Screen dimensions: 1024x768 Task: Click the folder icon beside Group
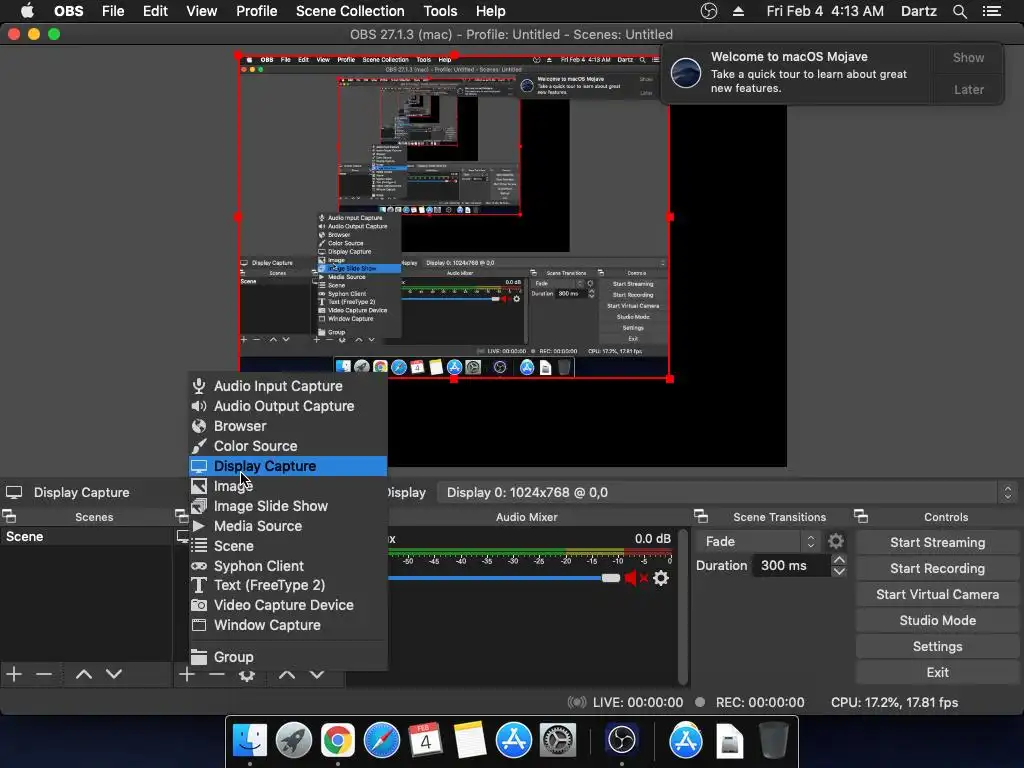pos(199,657)
